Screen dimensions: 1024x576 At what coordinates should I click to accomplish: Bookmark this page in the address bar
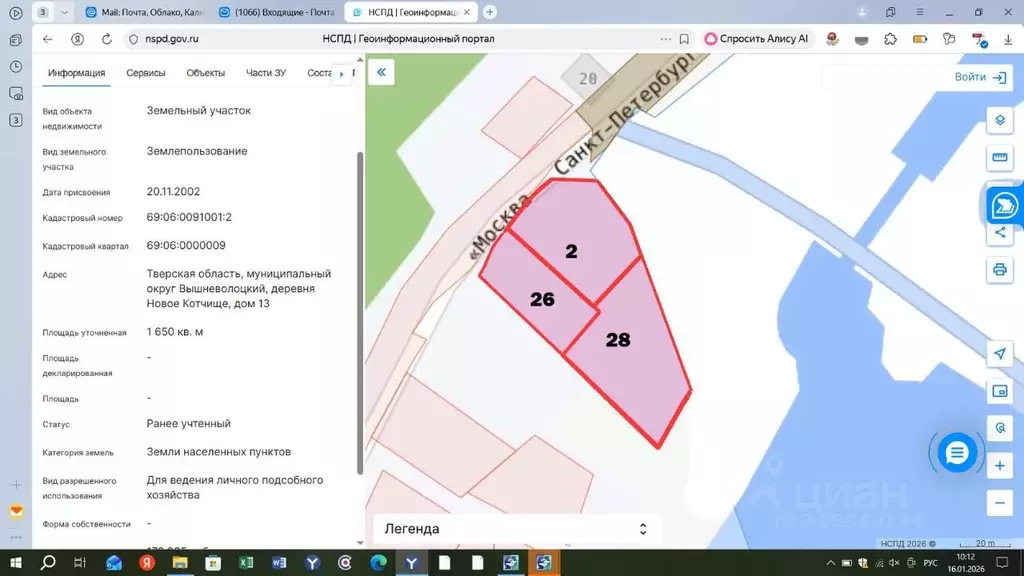[x=684, y=39]
